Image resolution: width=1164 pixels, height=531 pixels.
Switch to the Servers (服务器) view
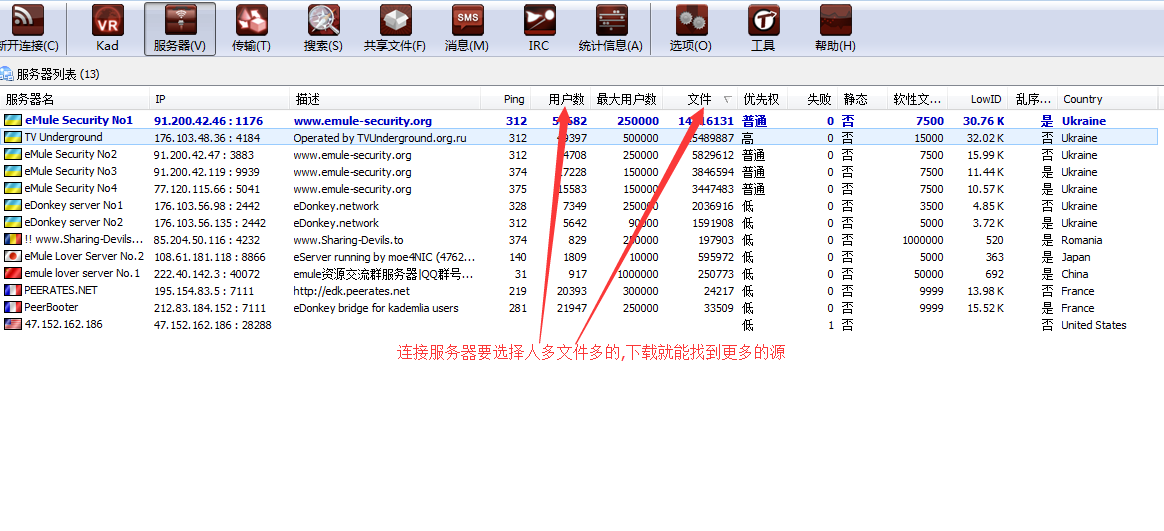pyautogui.click(x=180, y=29)
